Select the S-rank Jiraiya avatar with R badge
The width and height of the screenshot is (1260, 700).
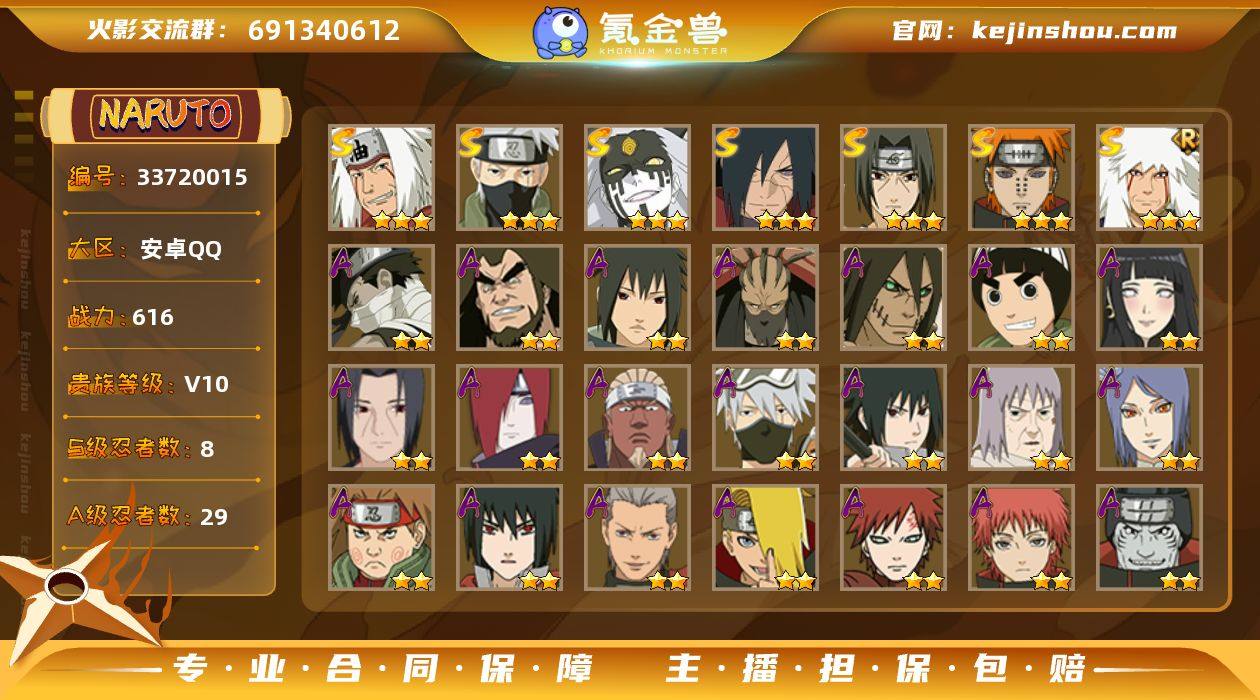(1149, 178)
